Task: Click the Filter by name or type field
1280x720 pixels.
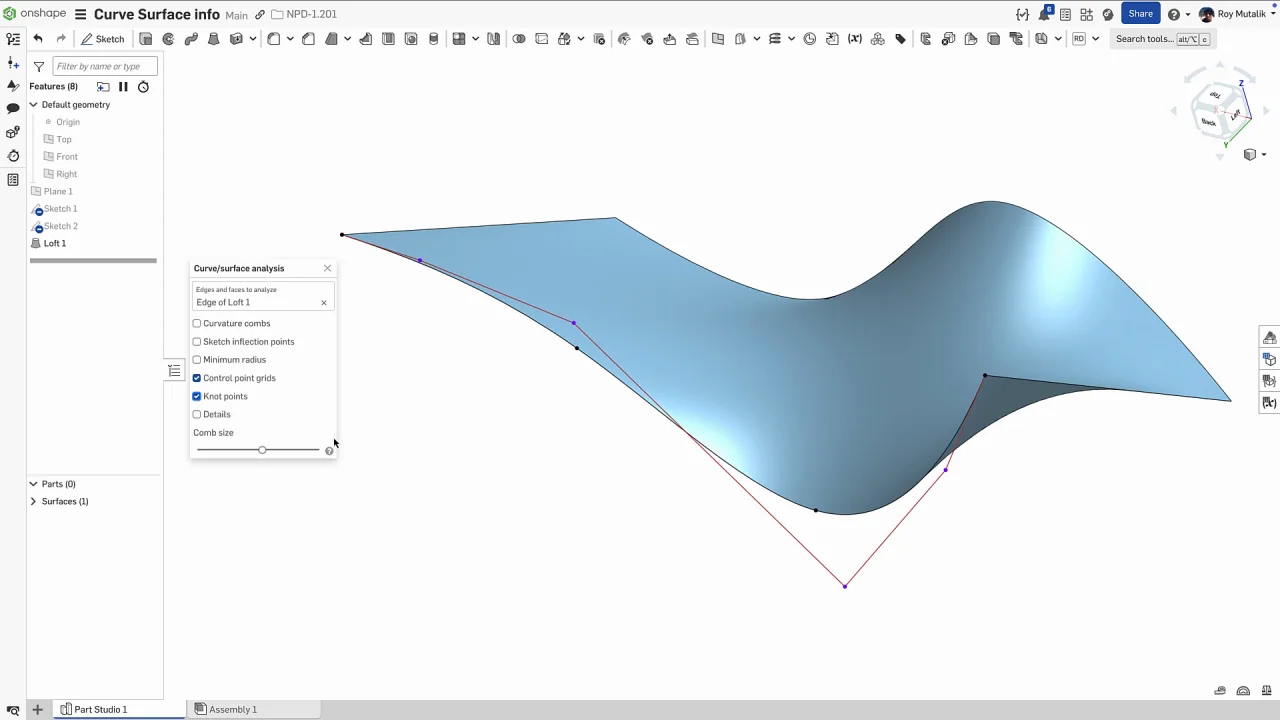Action: coord(104,66)
